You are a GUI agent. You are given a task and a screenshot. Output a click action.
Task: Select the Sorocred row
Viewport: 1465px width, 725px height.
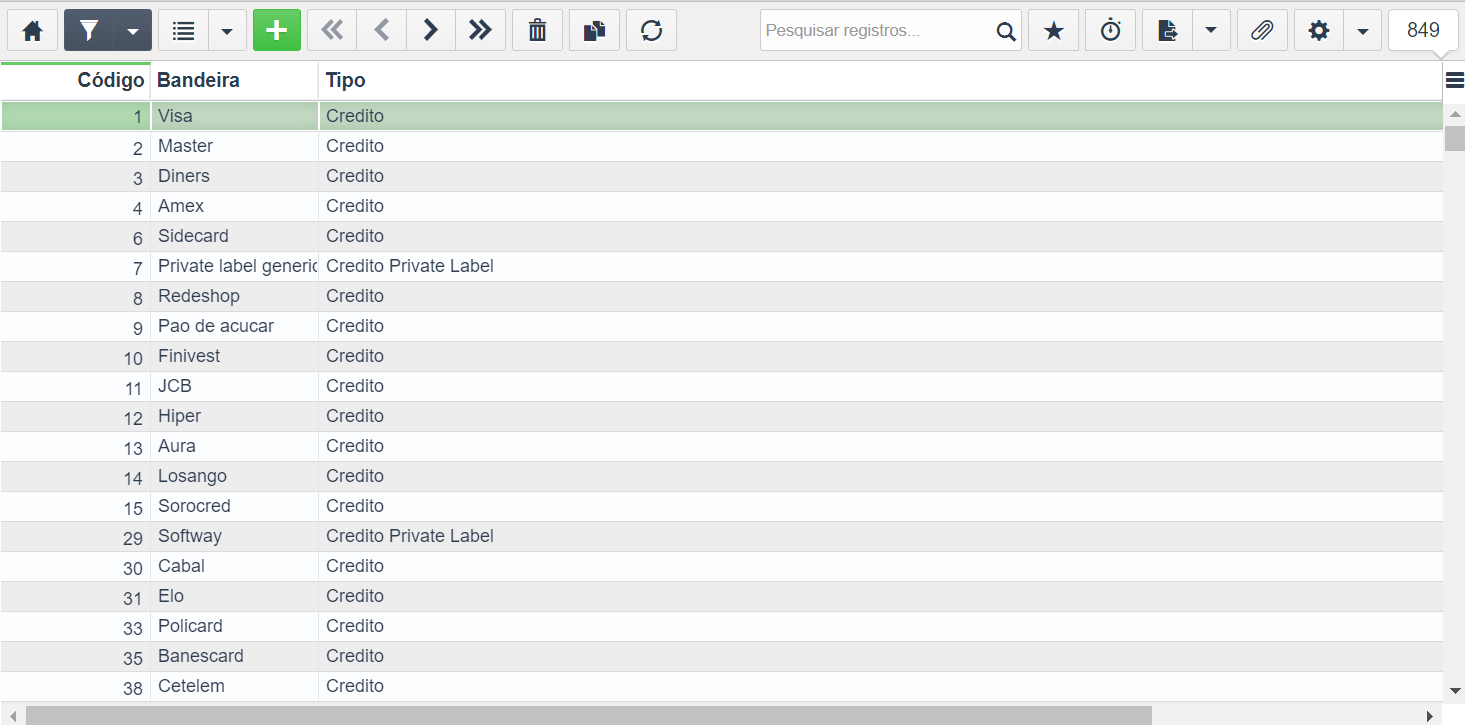click(721, 506)
